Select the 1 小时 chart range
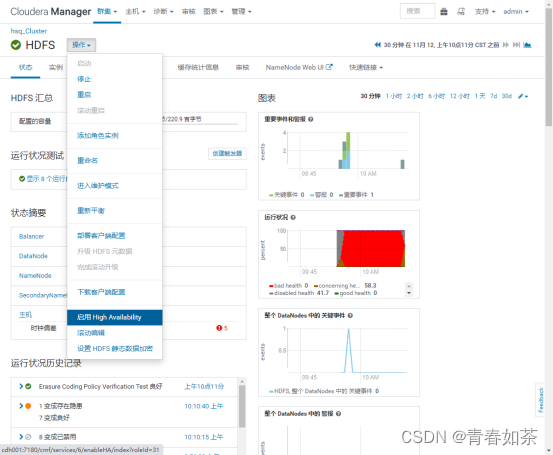Image resolution: width=553 pixels, height=455 pixels. click(x=394, y=96)
